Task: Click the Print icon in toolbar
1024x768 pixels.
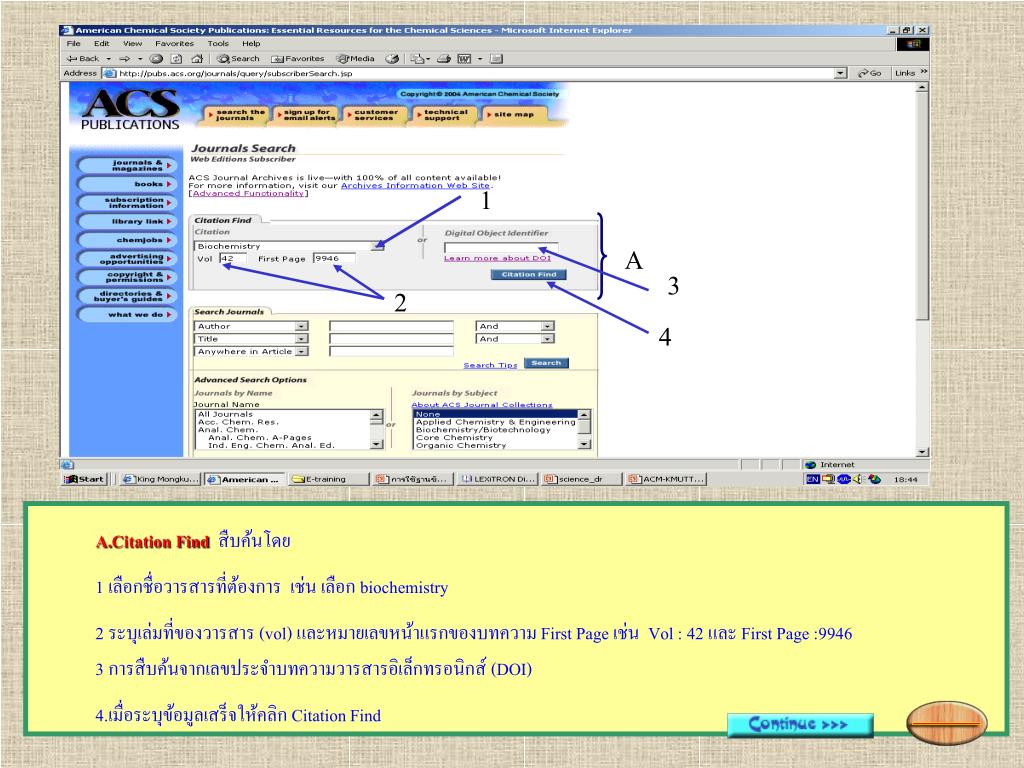Action: (x=444, y=59)
